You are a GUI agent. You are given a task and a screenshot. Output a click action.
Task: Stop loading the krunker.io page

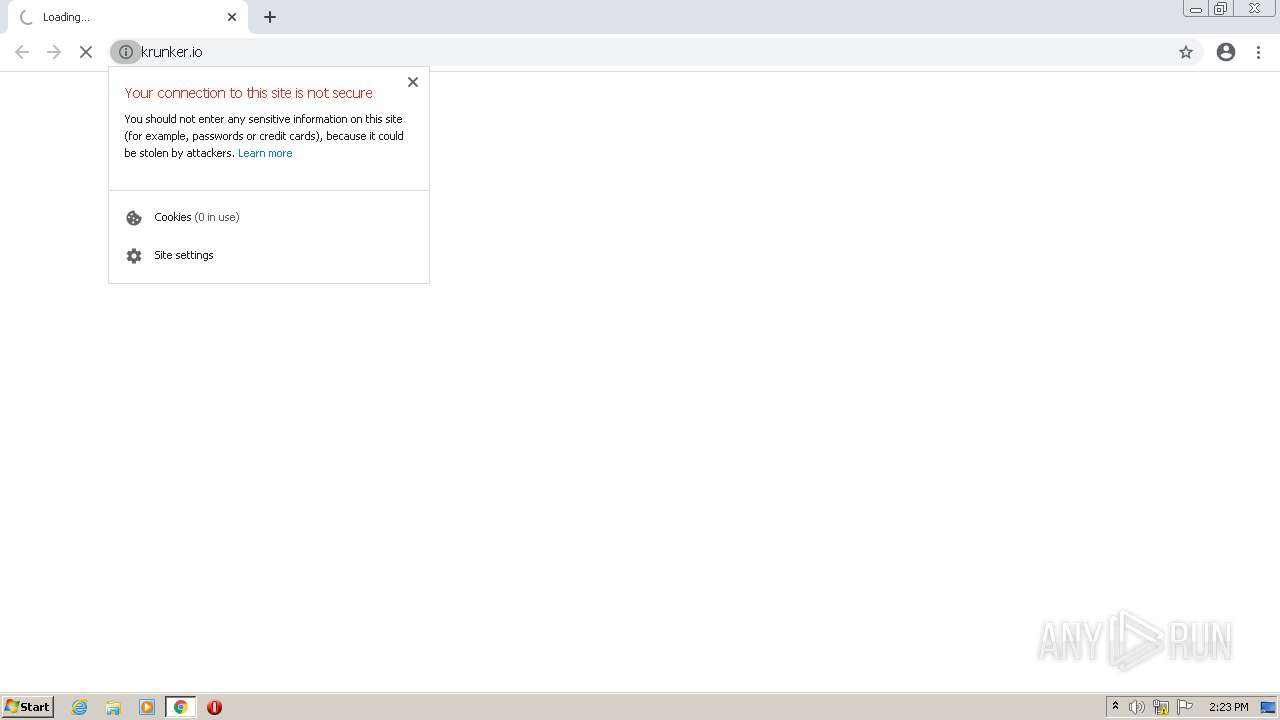pos(86,52)
